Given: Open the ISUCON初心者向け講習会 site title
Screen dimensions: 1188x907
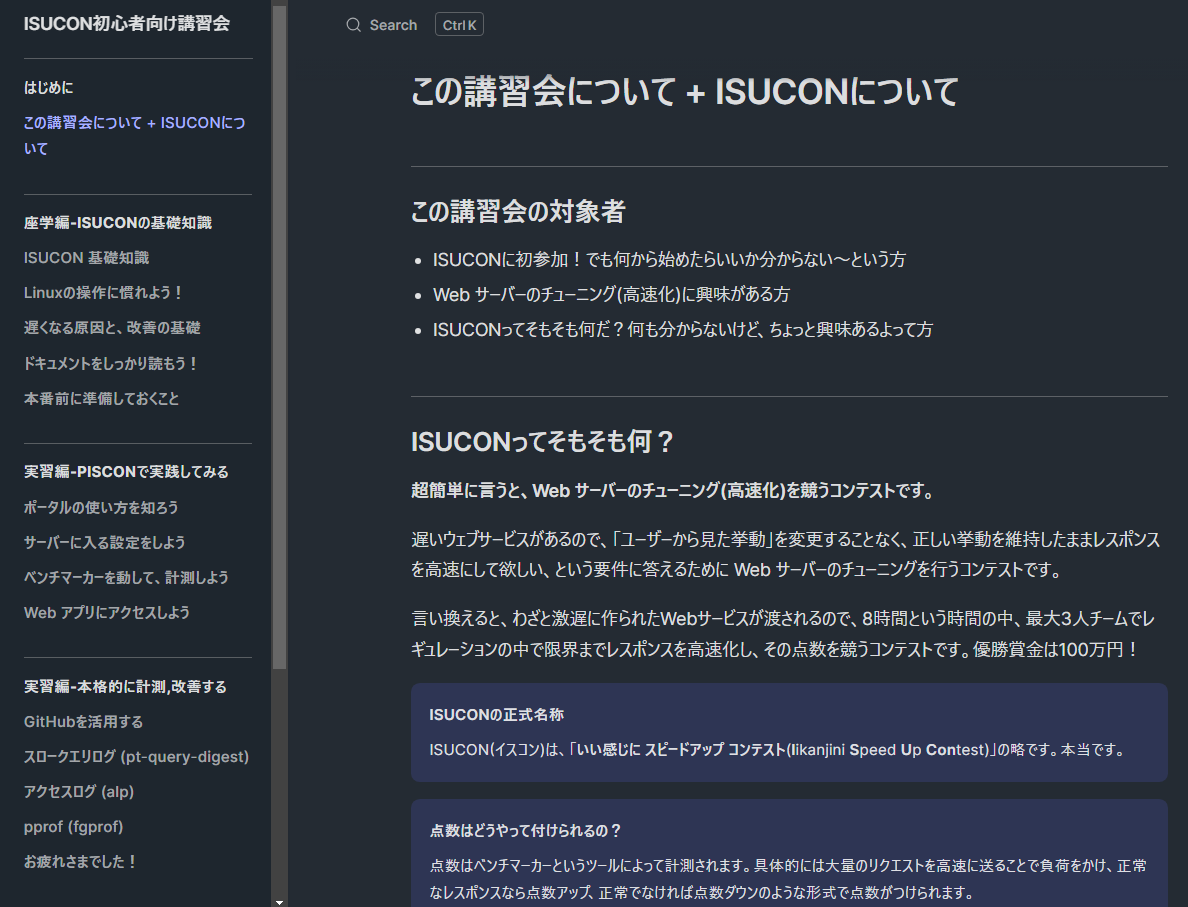Looking at the screenshot, I should click(x=127, y=23).
